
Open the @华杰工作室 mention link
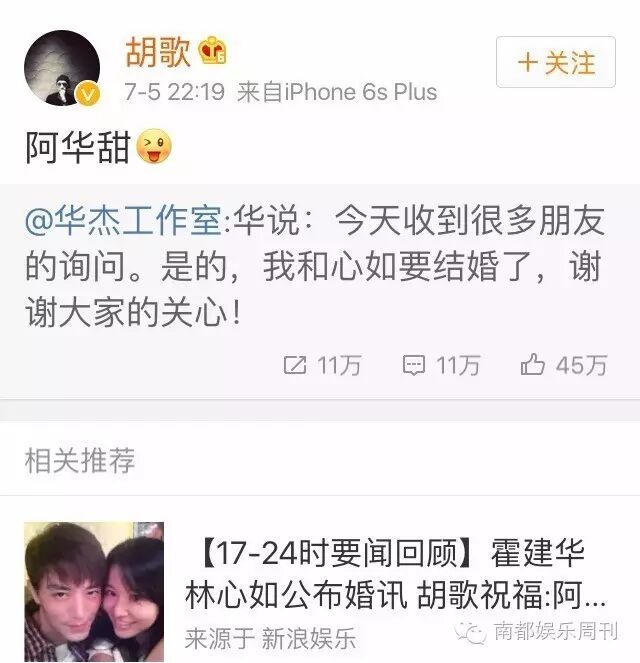point(123,221)
